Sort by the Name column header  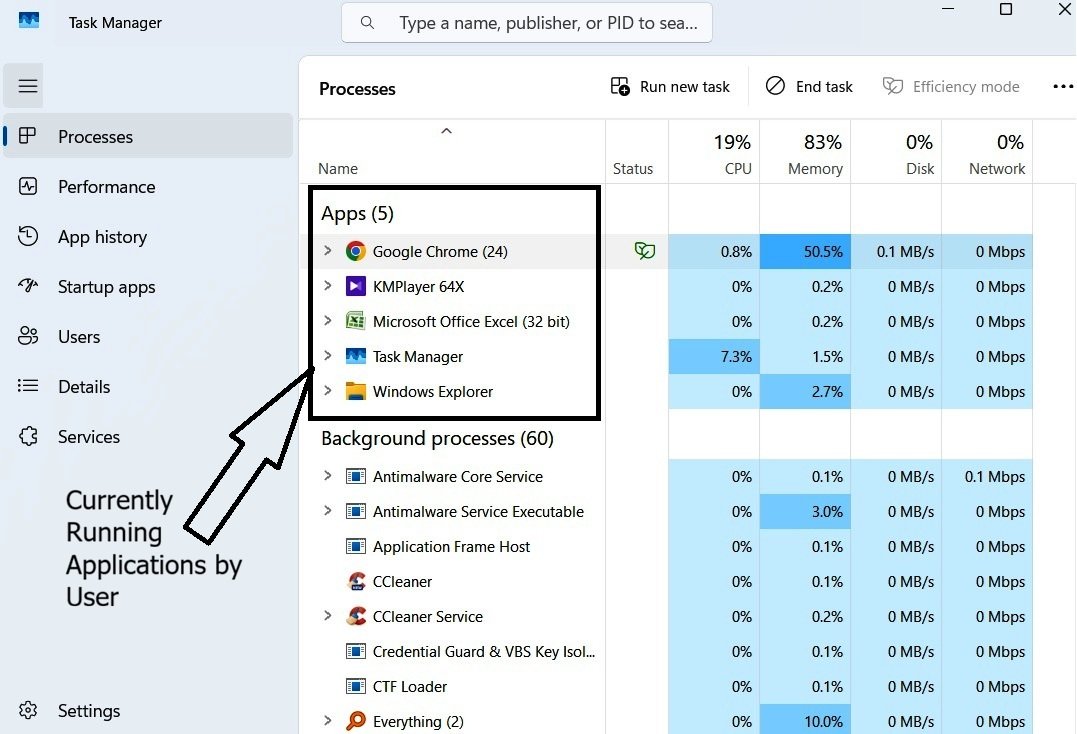452,152
